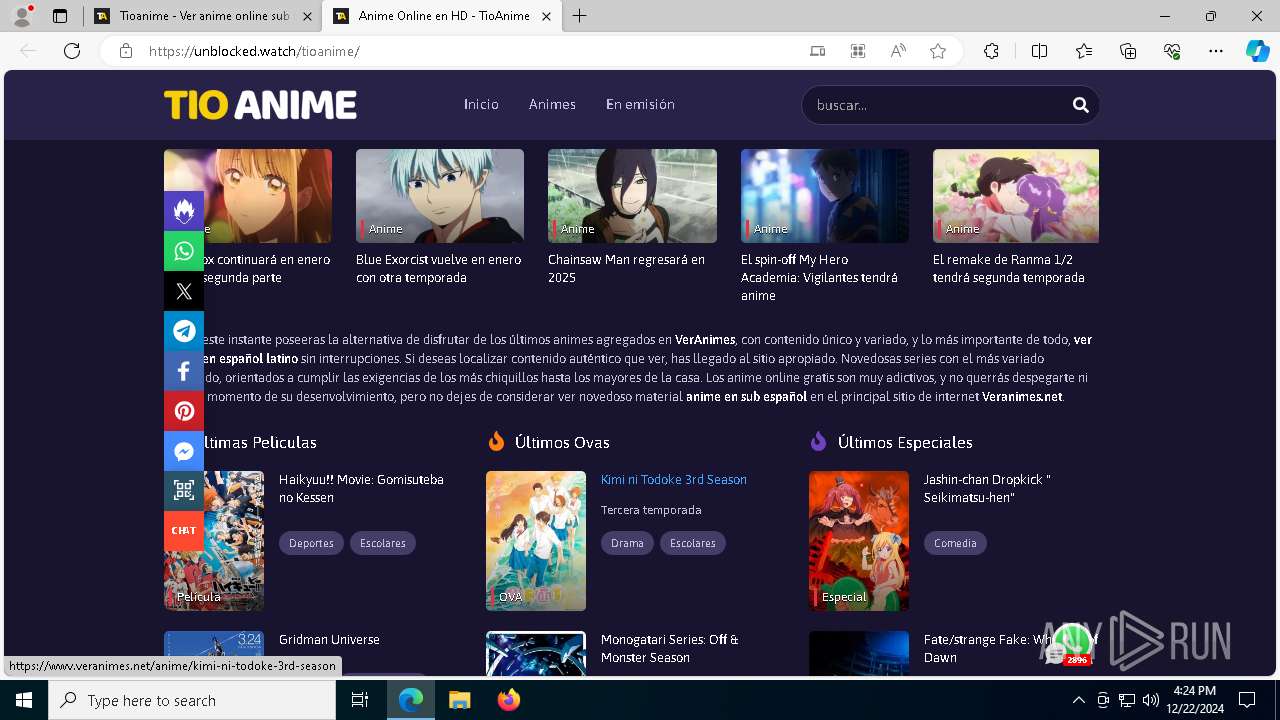Open new tab with plus button
1280x720 pixels.
point(580,16)
